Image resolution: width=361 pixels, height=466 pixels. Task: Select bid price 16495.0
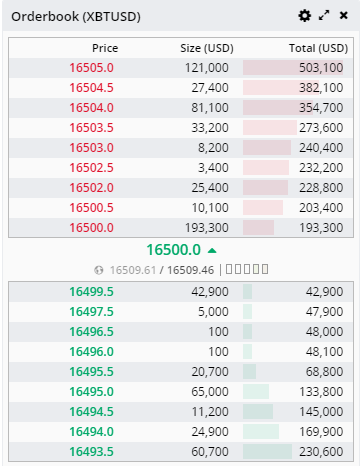(92, 392)
